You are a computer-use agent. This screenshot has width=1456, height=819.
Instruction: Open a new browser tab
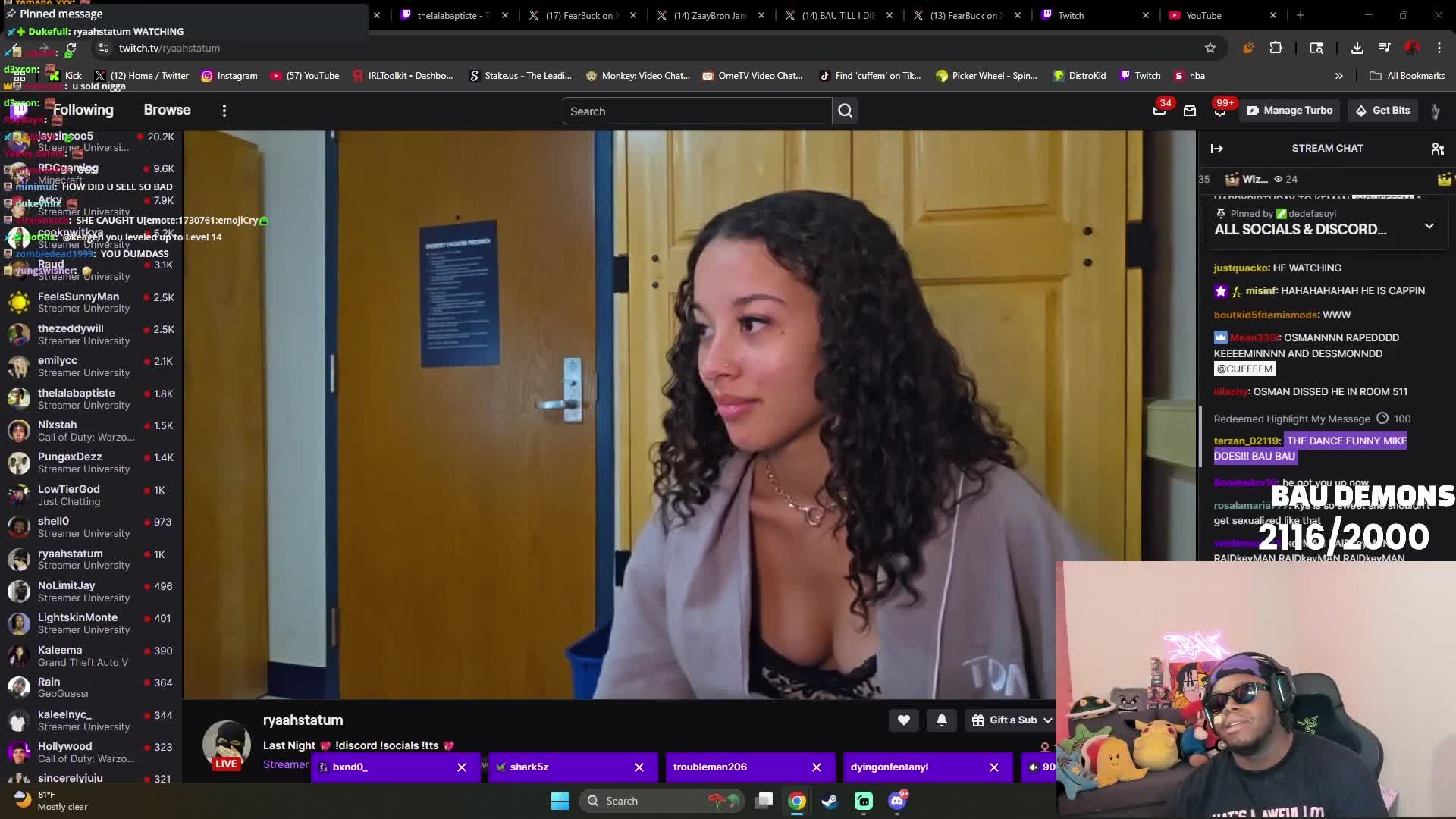(x=1301, y=15)
